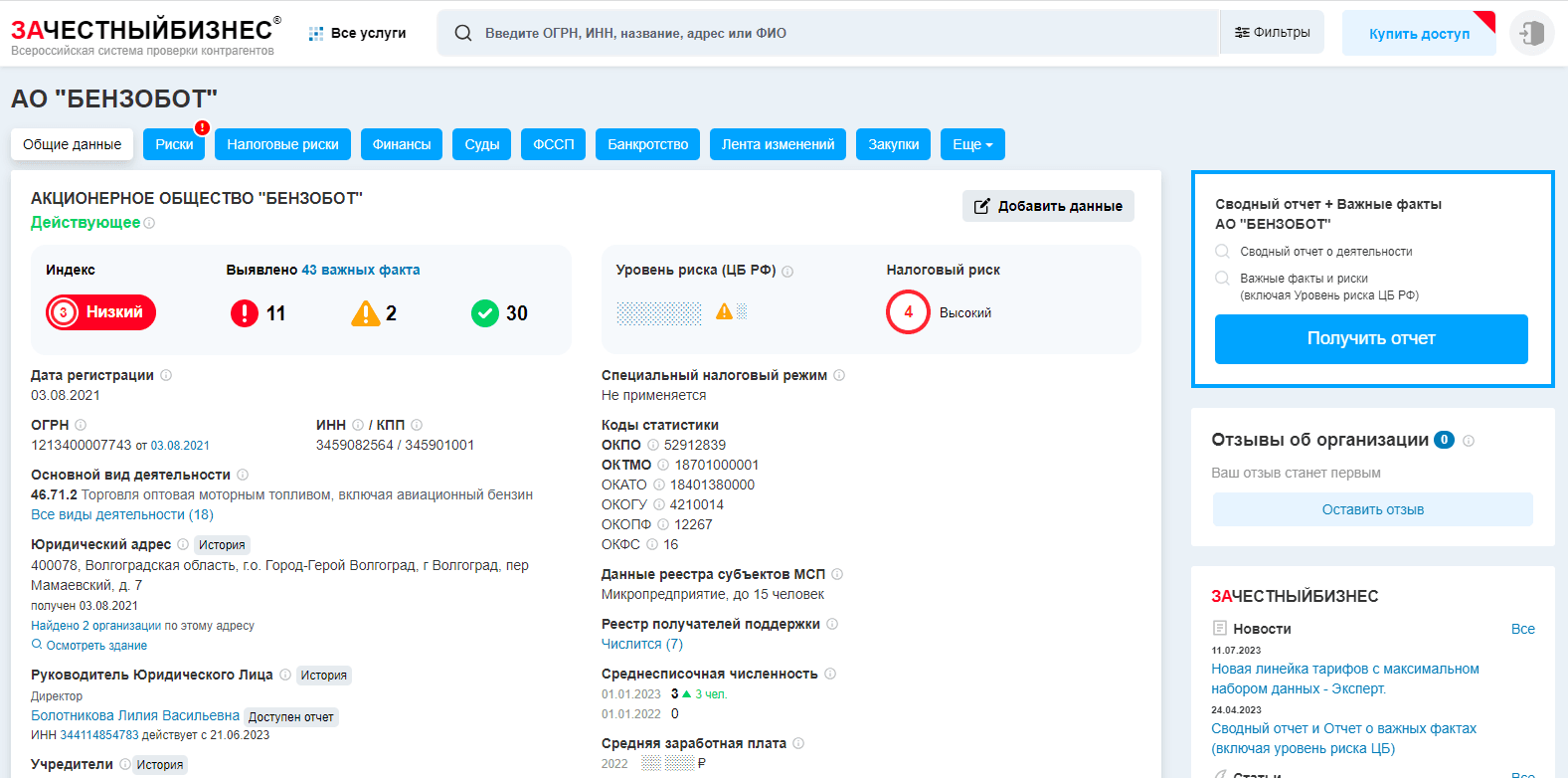Open the Все услуги grid menu

pos(358,33)
